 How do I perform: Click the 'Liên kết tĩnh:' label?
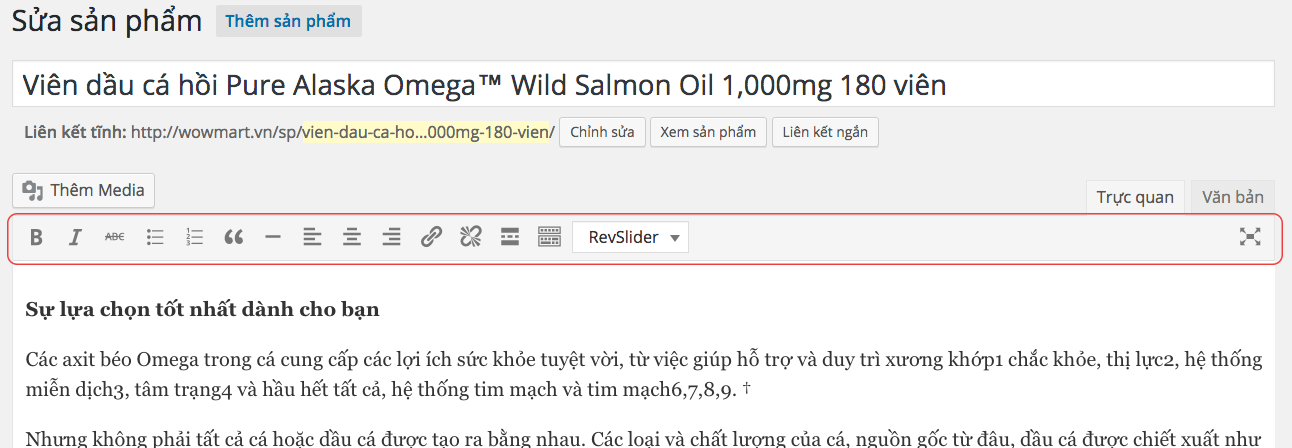(x=76, y=132)
